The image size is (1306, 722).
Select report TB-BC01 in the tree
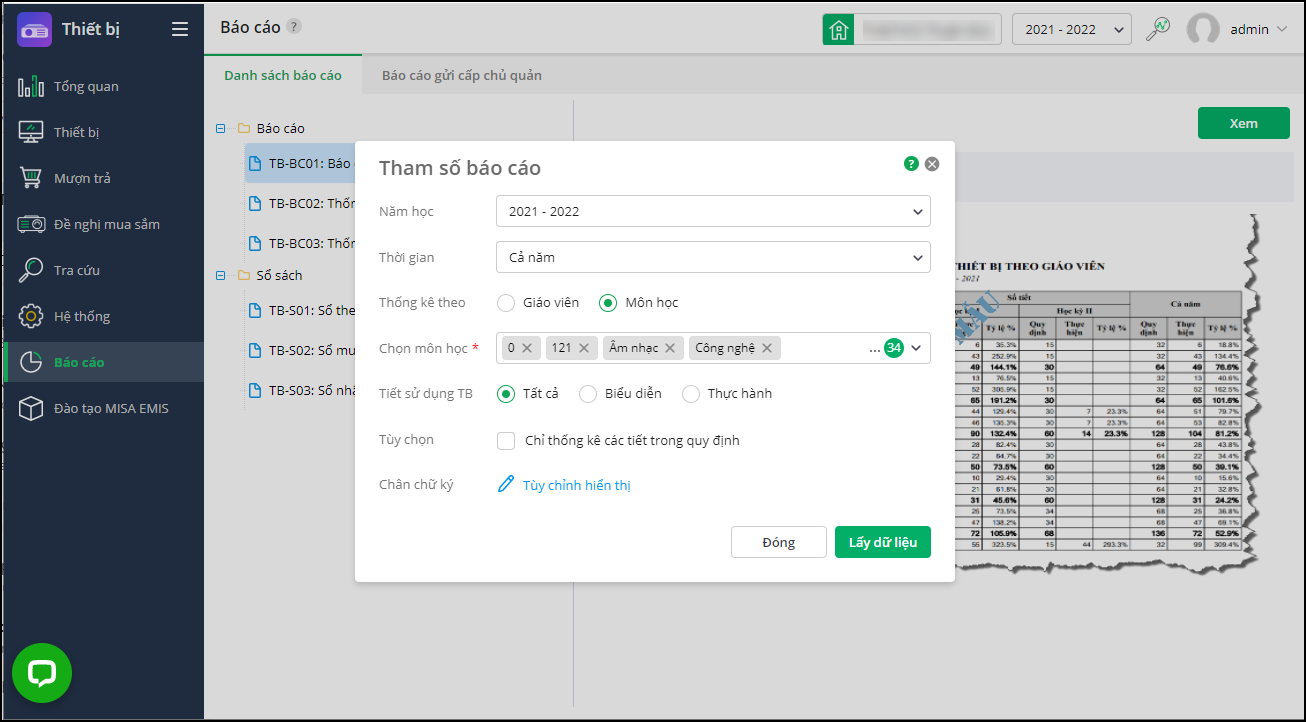pyautogui.click(x=300, y=163)
